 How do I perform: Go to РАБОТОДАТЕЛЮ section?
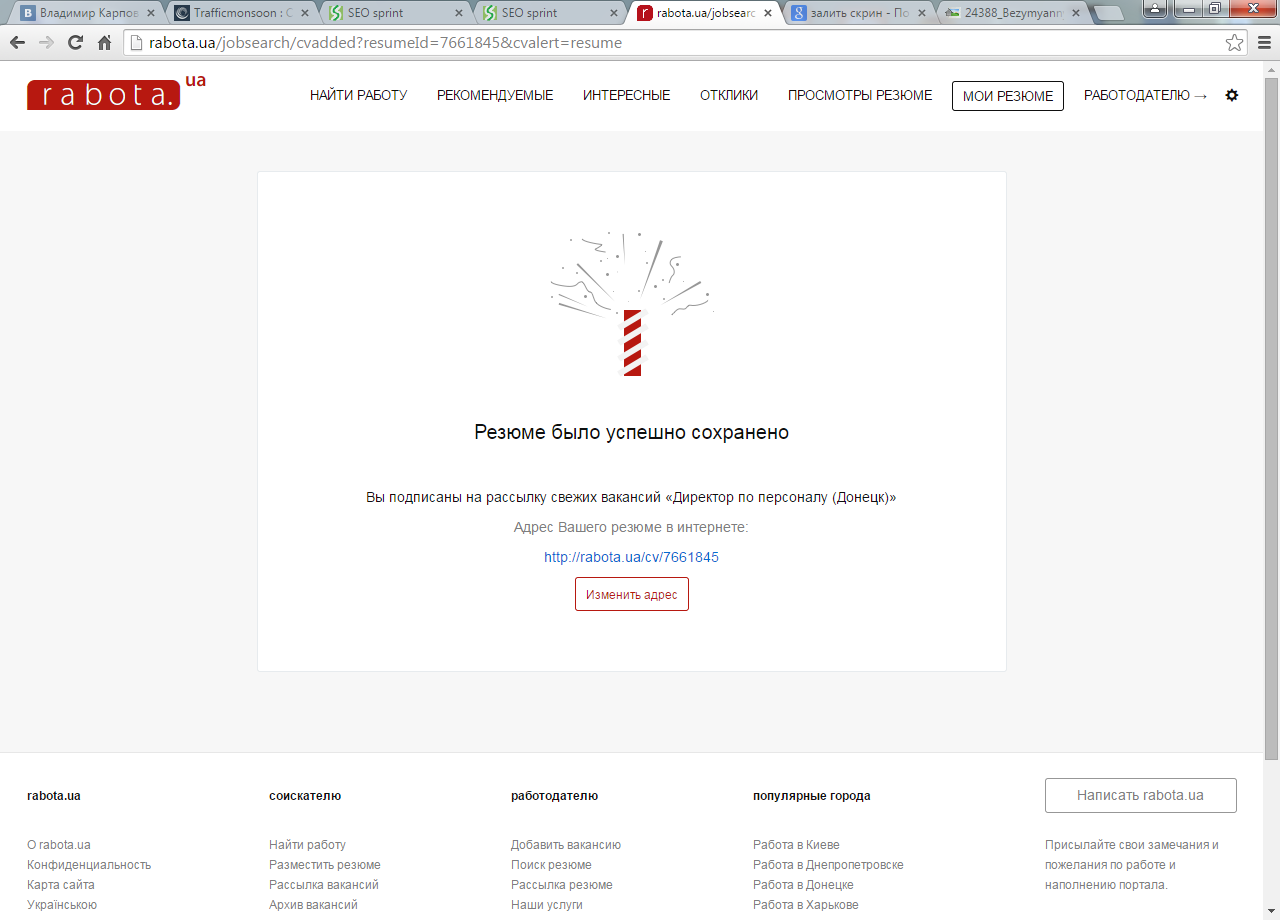(1146, 96)
